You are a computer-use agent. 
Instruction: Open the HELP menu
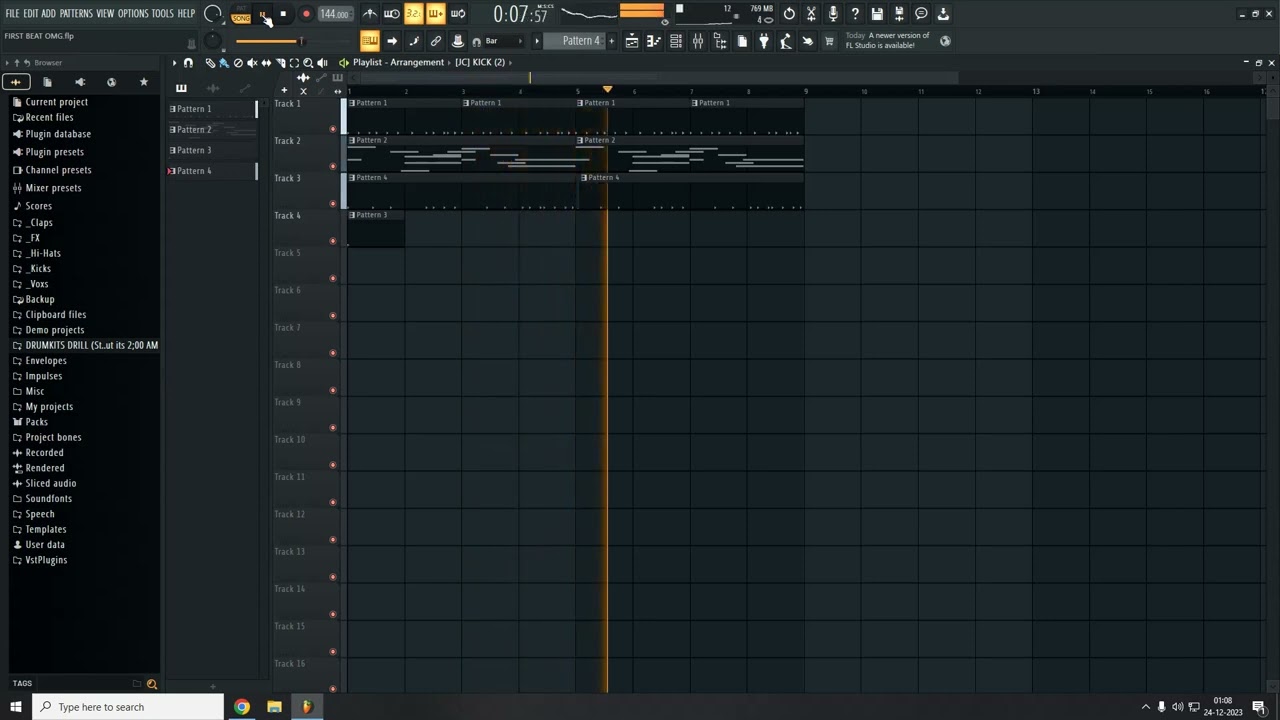(x=187, y=13)
